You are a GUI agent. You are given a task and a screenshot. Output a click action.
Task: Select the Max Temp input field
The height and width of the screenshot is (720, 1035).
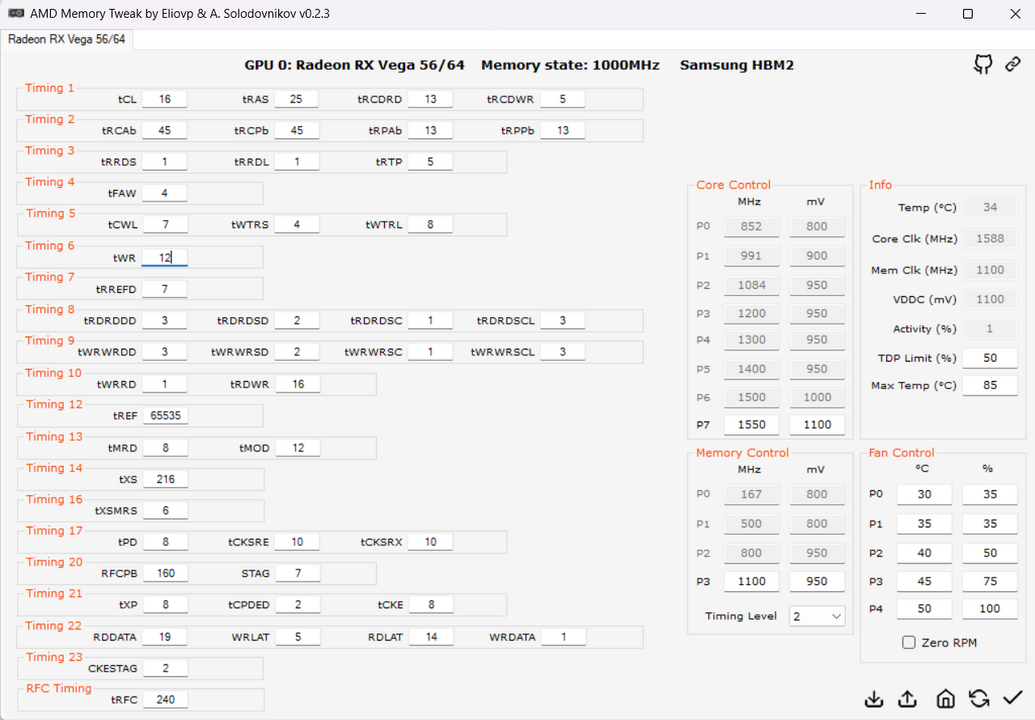989,386
